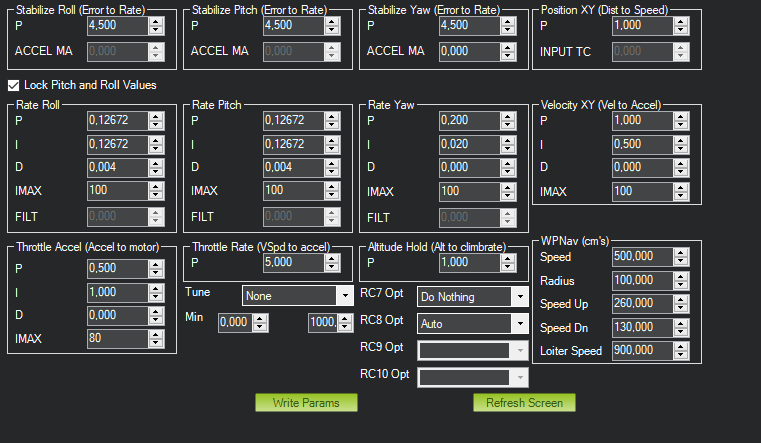Click WPNav Speed value field
Screen dimensions: 761x443
(643, 257)
